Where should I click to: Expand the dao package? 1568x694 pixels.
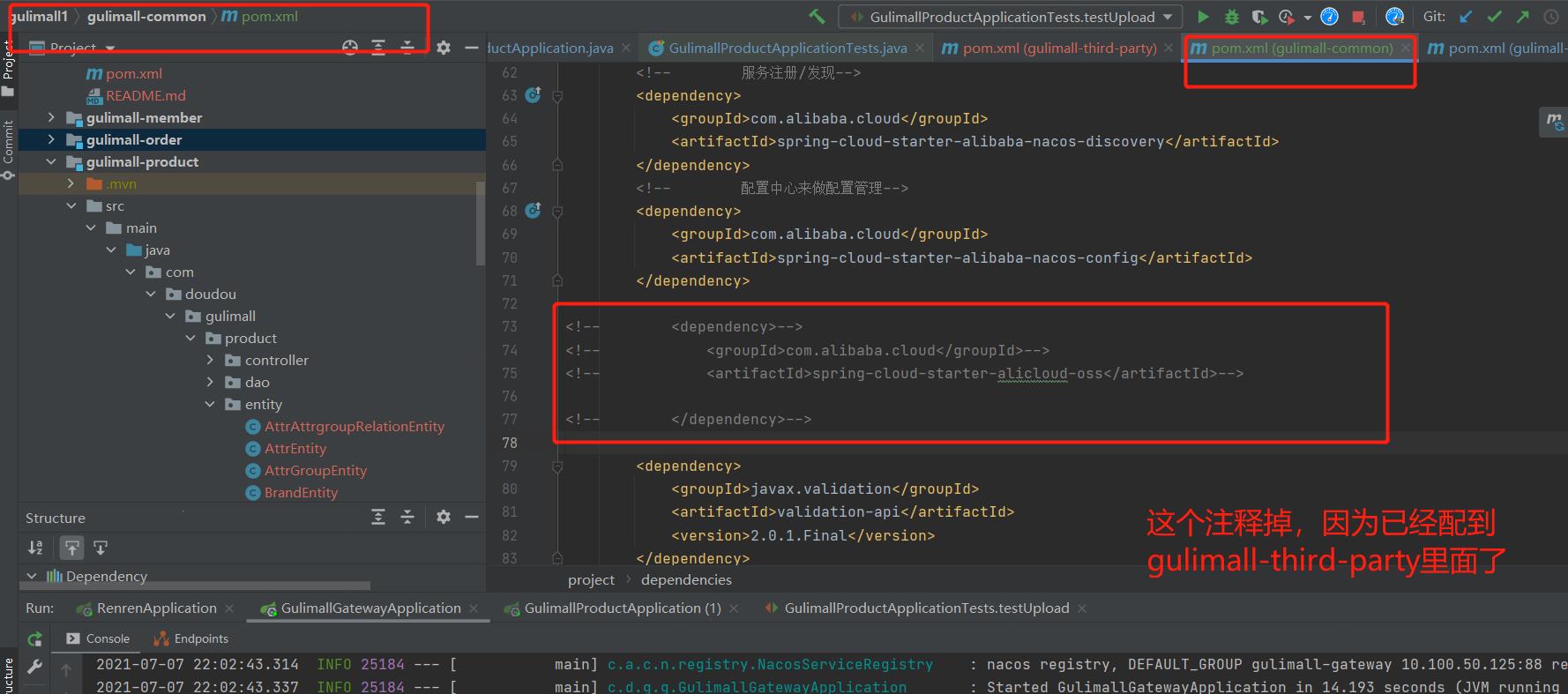[210, 382]
